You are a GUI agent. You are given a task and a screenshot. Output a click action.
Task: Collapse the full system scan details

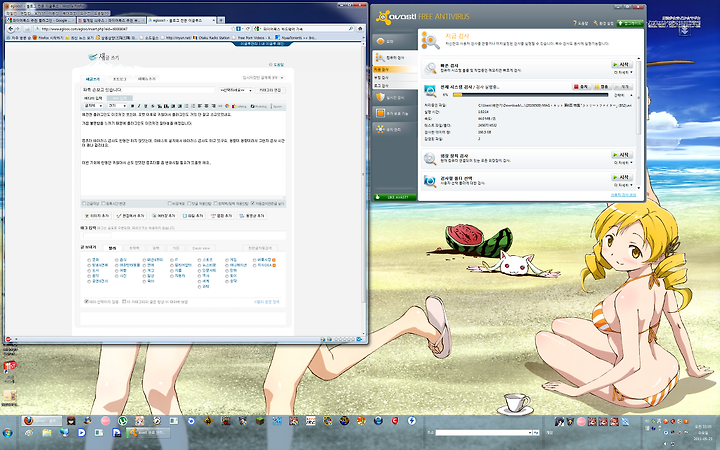tap(623, 95)
